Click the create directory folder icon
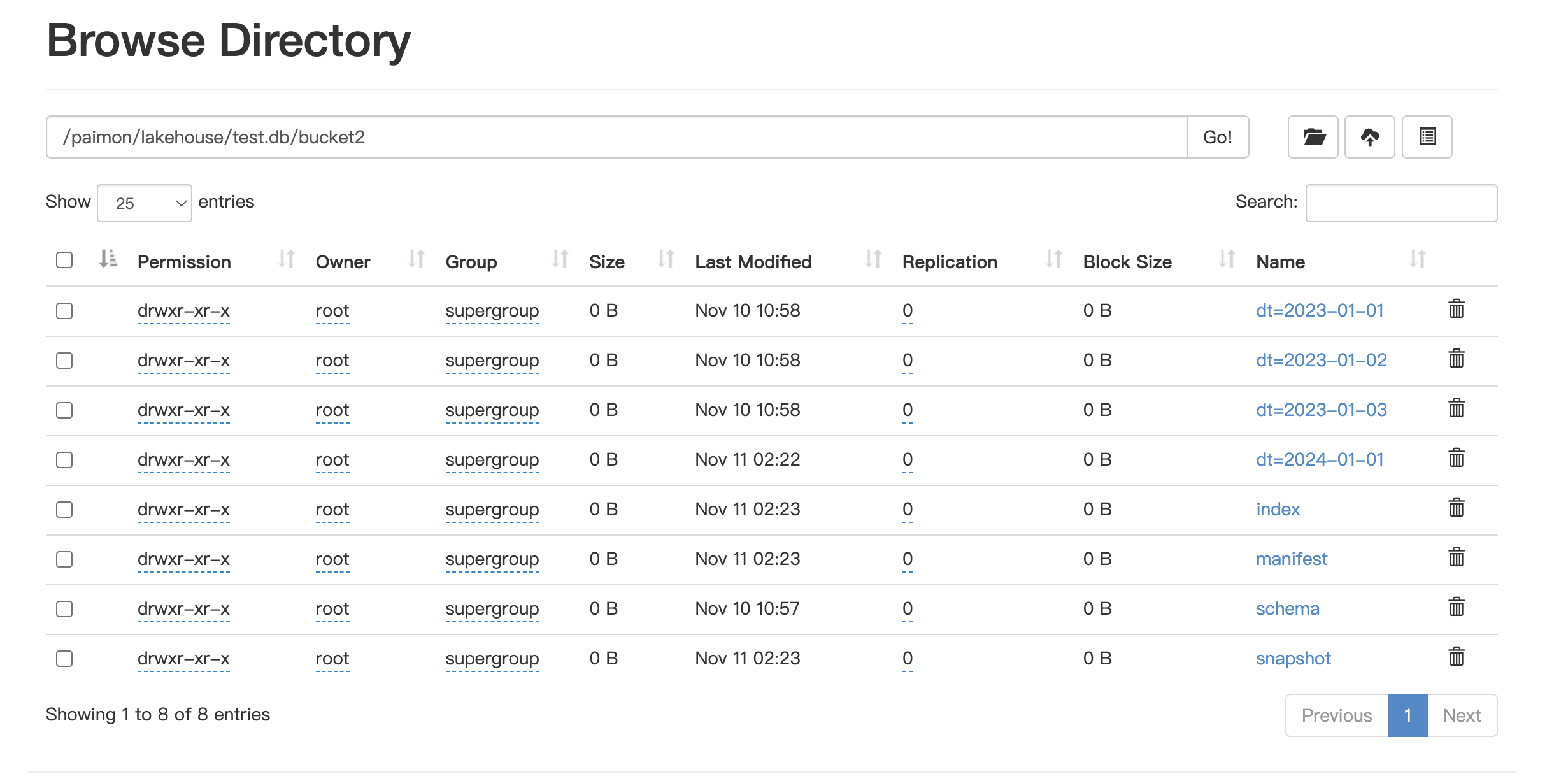 click(x=1313, y=137)
